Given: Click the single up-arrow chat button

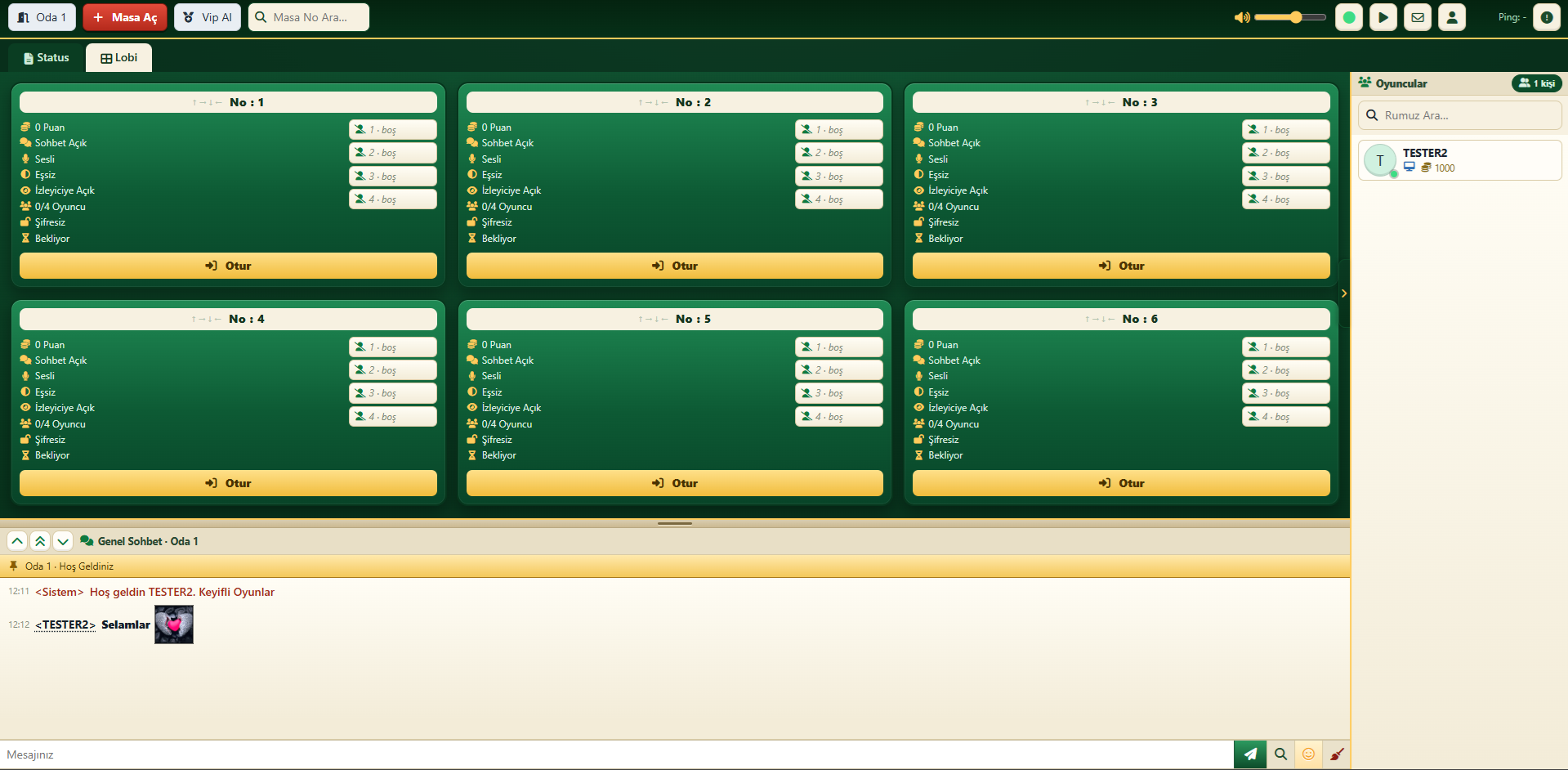Looking at the screenshot, I should tap(17, 541).
